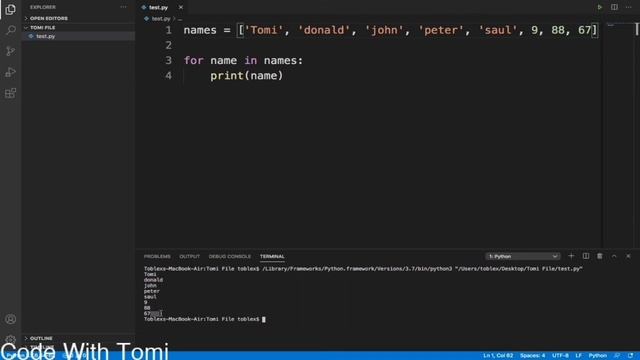Maximize the panel with chevron-up icon
The image size is (640, 360).
click(614, 256)
